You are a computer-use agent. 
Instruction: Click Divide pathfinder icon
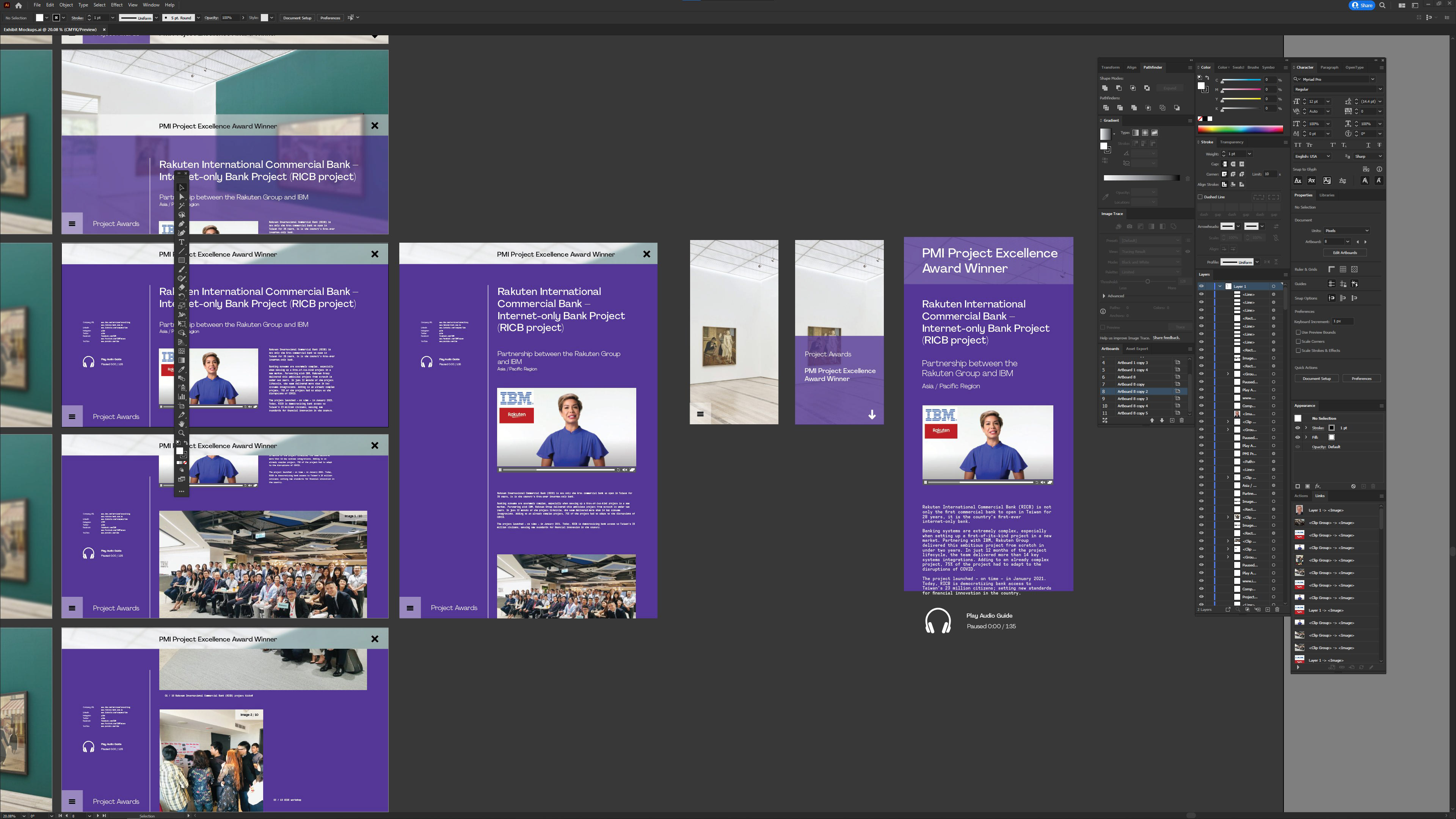click(1106, 107)
